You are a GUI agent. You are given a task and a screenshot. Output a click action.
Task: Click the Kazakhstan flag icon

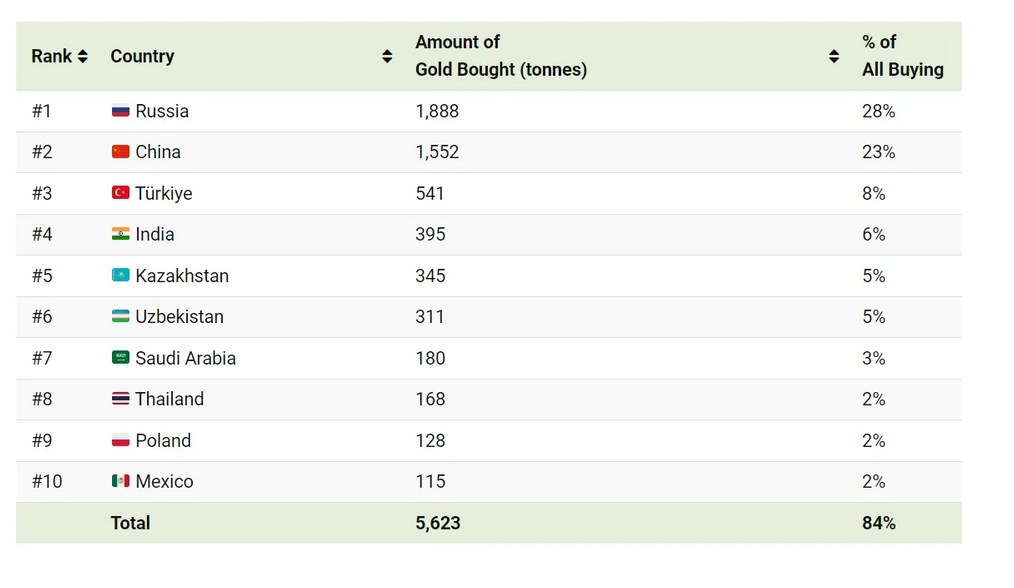(120, 275)
